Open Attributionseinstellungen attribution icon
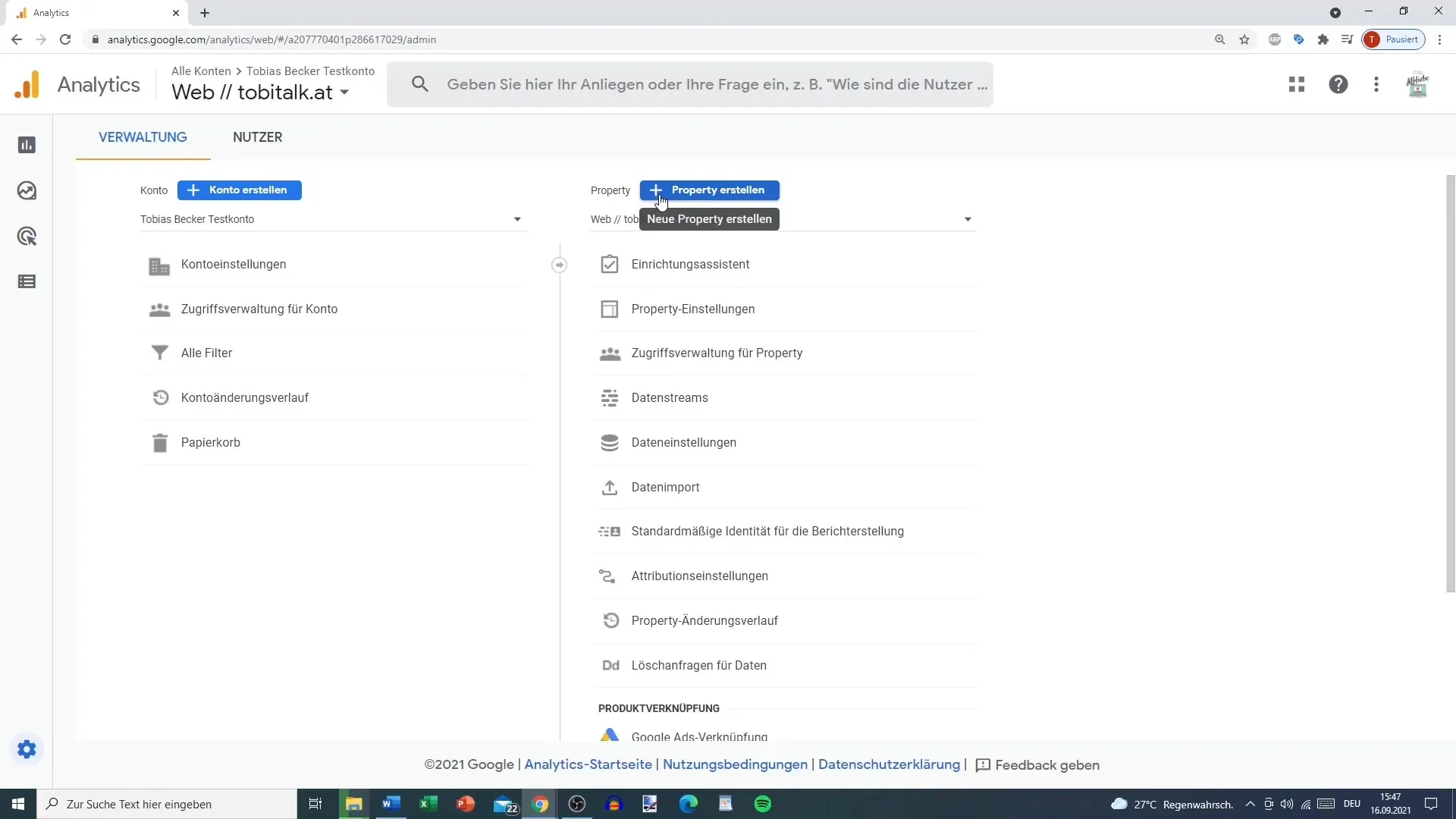1456x819 pixels. (608, 576)
